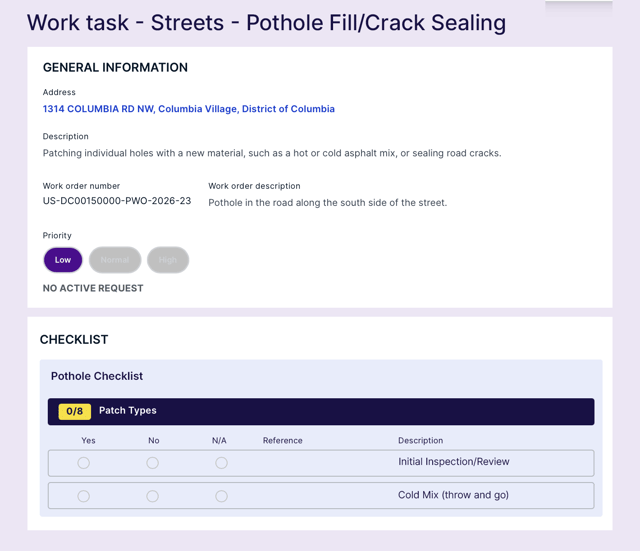Screen dimensions: 640x551
Task: Open the 1314 Columbia Rd NW address link
Action: (188, 109)
